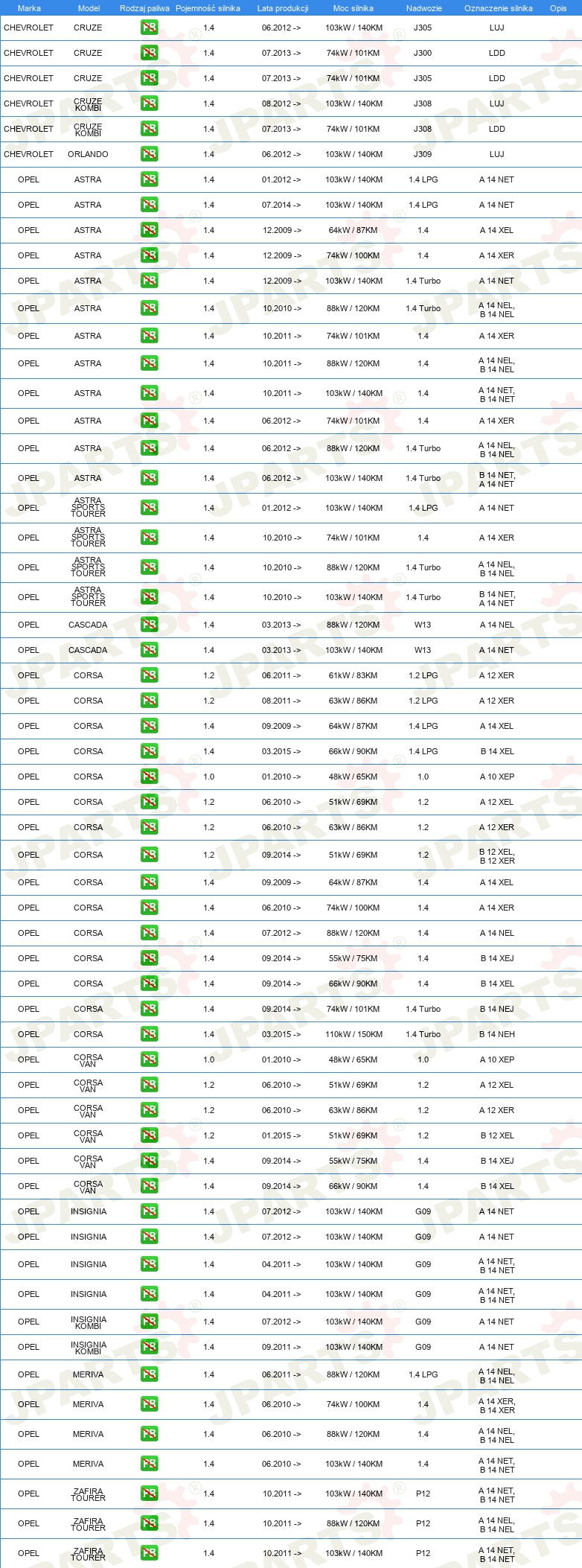
Task: Click fuel icon in Corsa Van 01.2015 row
Action: (x=150, y=1135)
